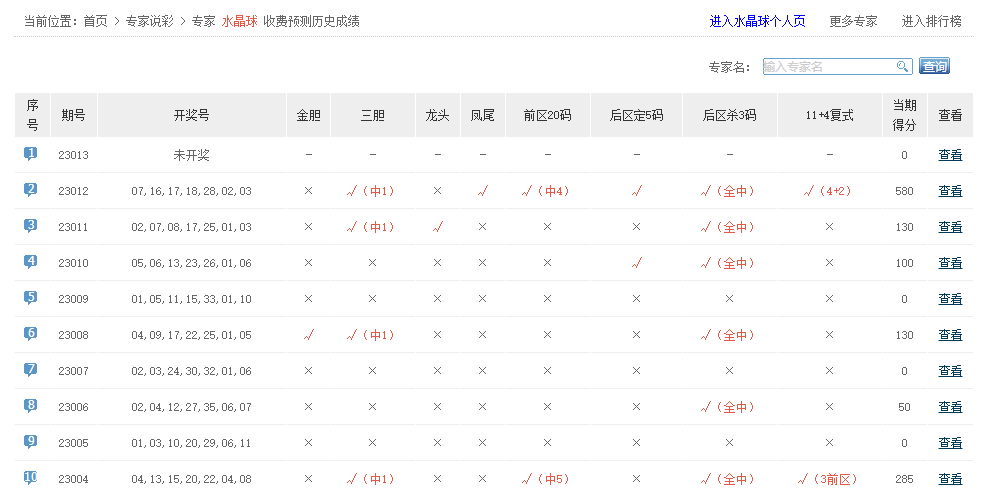This screenshot has height=492, width=991.
Task: Click the row 8 sequence number badge
Action: (31, 406)
